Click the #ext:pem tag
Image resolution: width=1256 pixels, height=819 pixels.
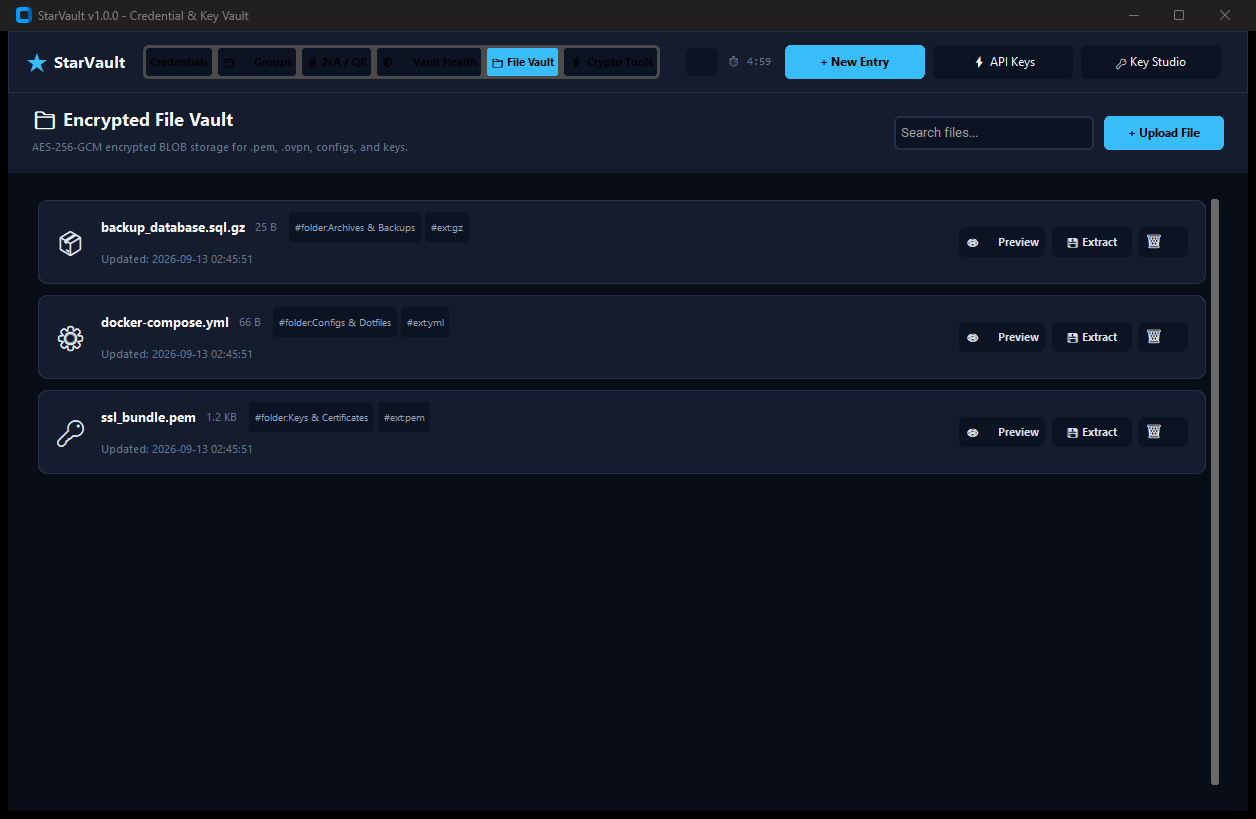point(404,417)
